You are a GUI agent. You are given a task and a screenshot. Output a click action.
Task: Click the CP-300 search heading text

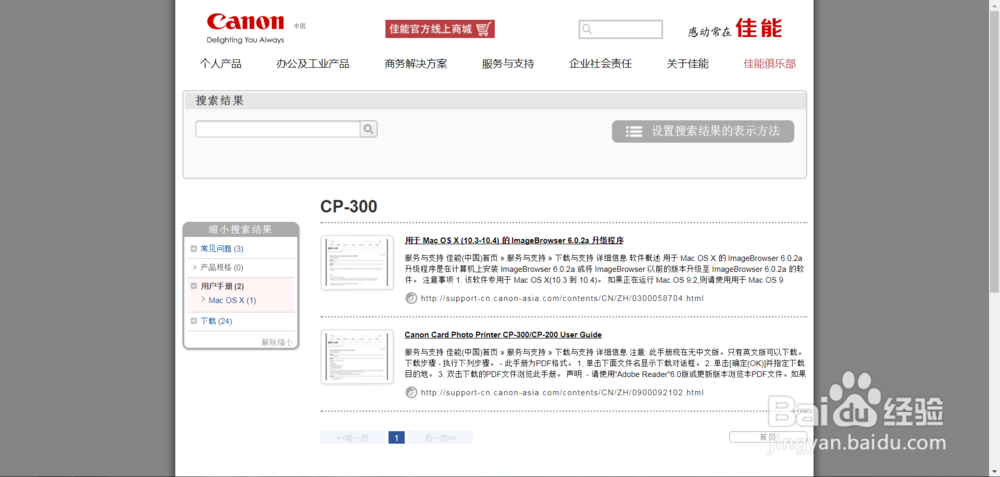349,207
